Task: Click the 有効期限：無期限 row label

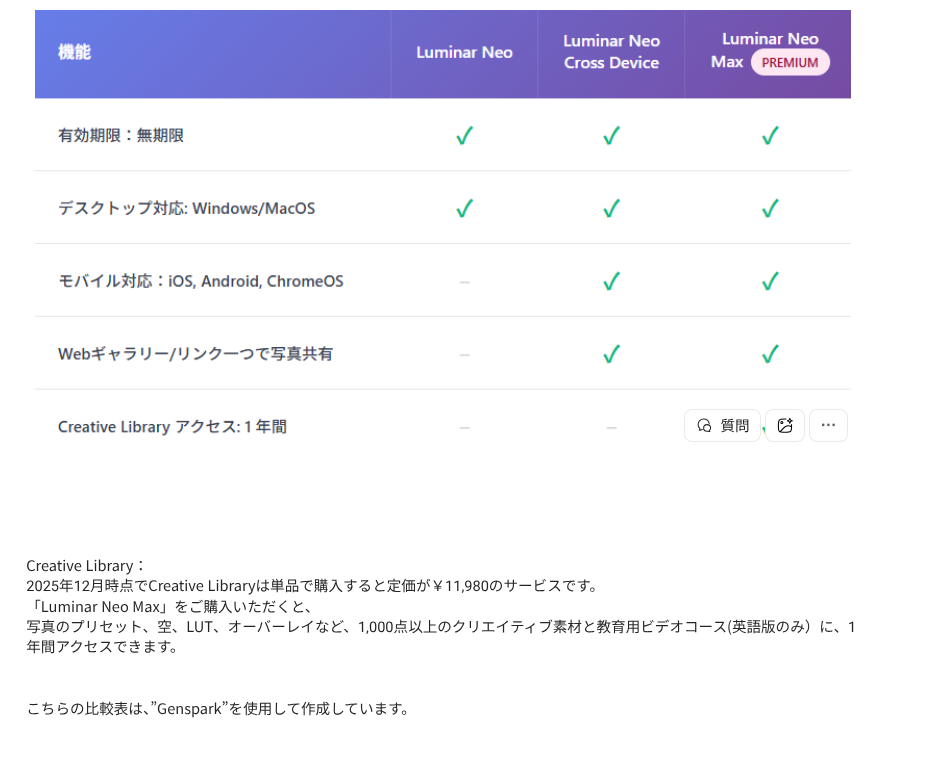Action: 121,136
